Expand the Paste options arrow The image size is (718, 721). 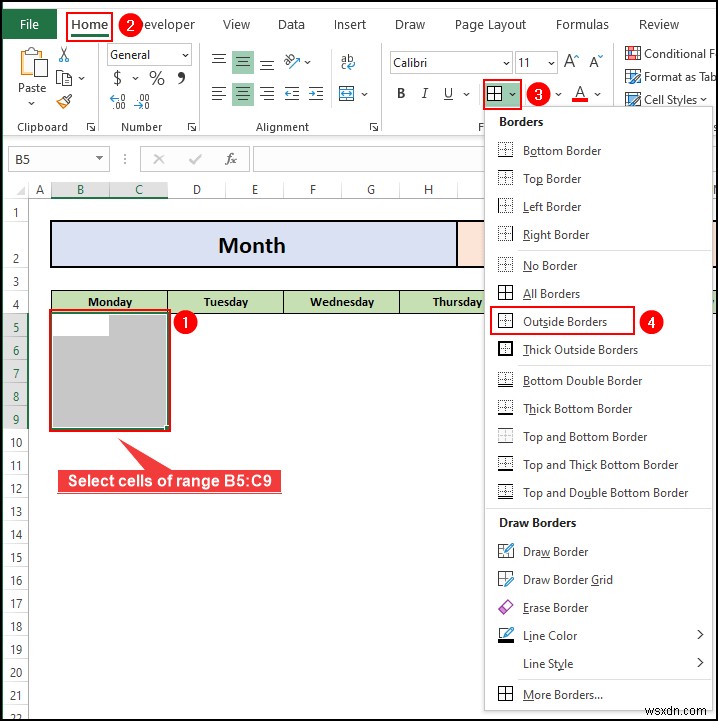click(31, 104)
